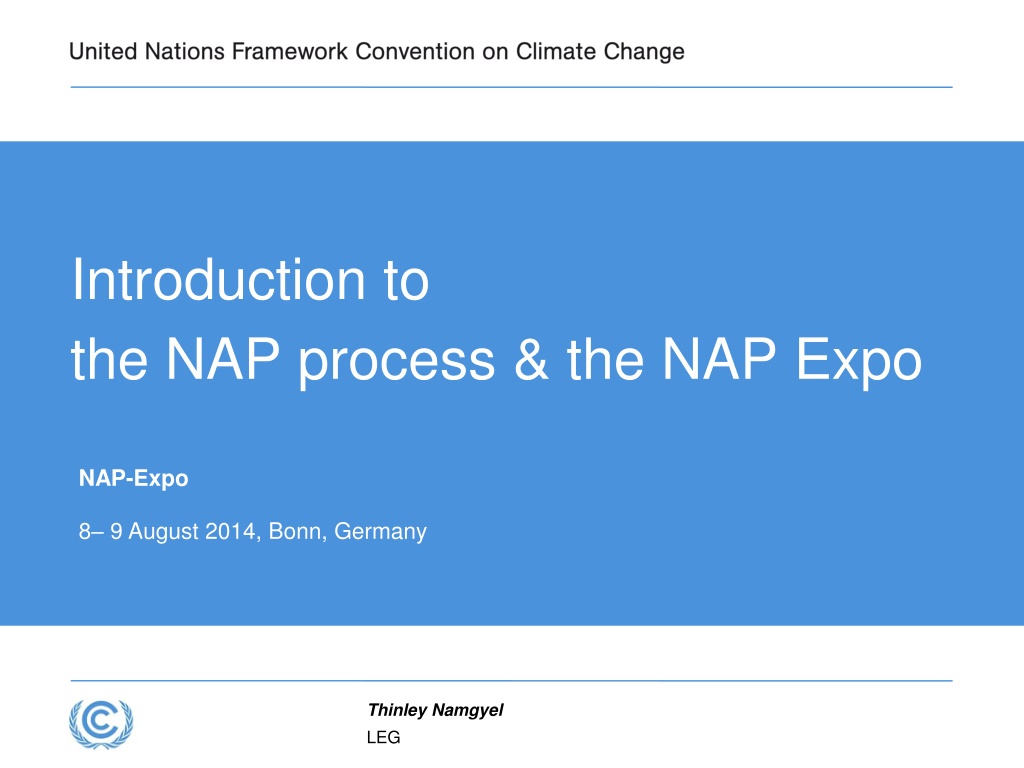Click the UNFCCC laurel logo
Image resolution: width=1024 pixels, height=768 pixels.
pyautogui.click(x=101, y=724)
